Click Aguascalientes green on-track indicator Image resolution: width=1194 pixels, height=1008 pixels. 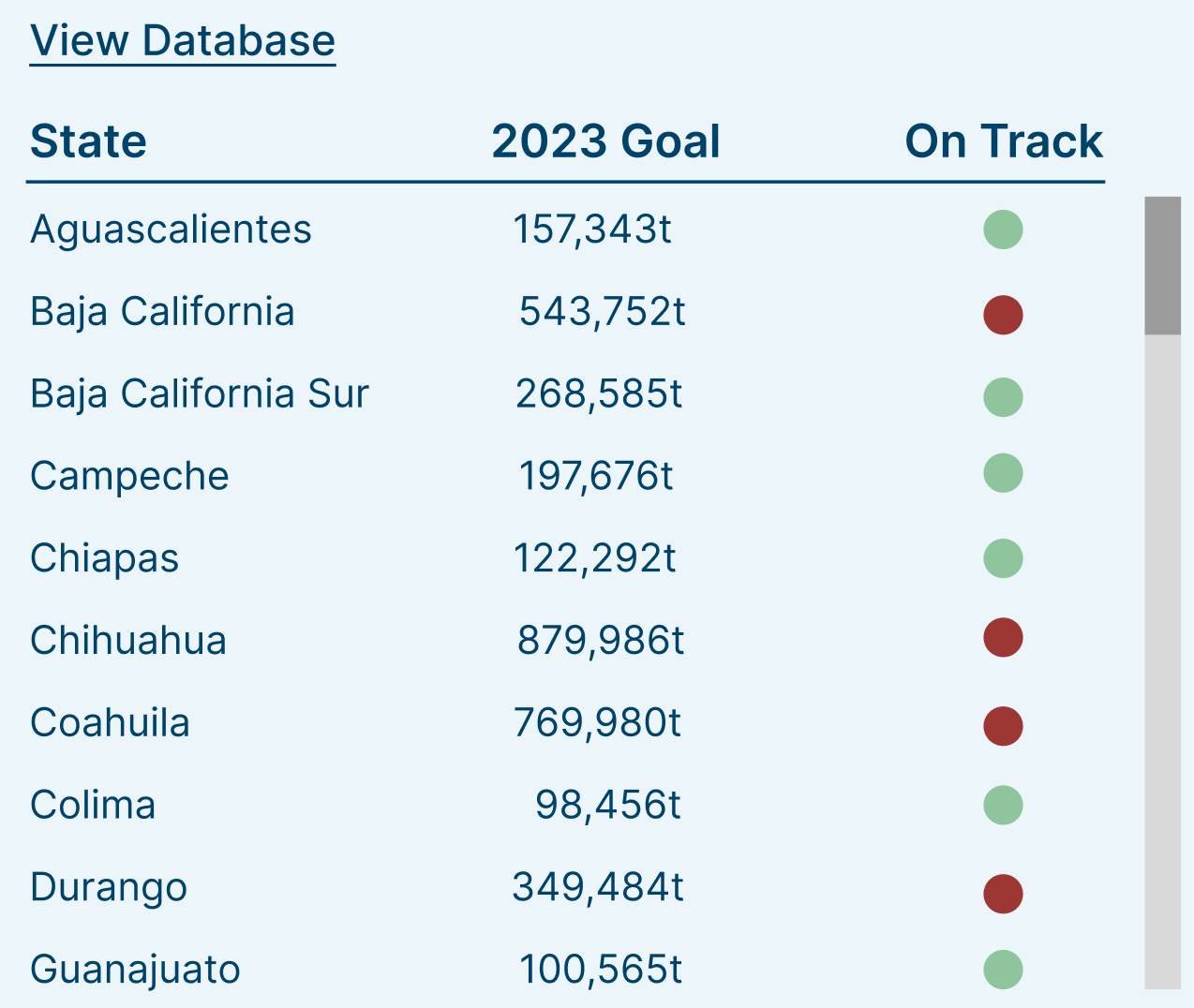(x=1003, y=230)
